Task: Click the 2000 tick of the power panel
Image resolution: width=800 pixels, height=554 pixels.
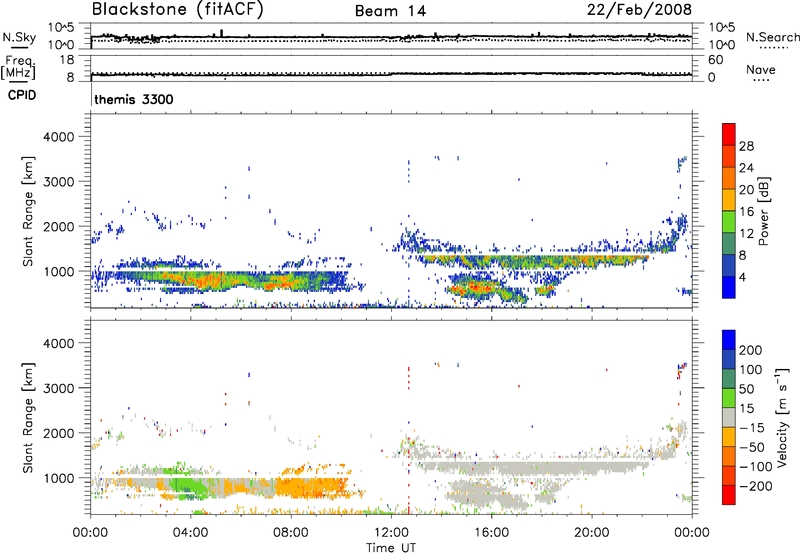Action: pyautogui.click(x=59, y=226)
